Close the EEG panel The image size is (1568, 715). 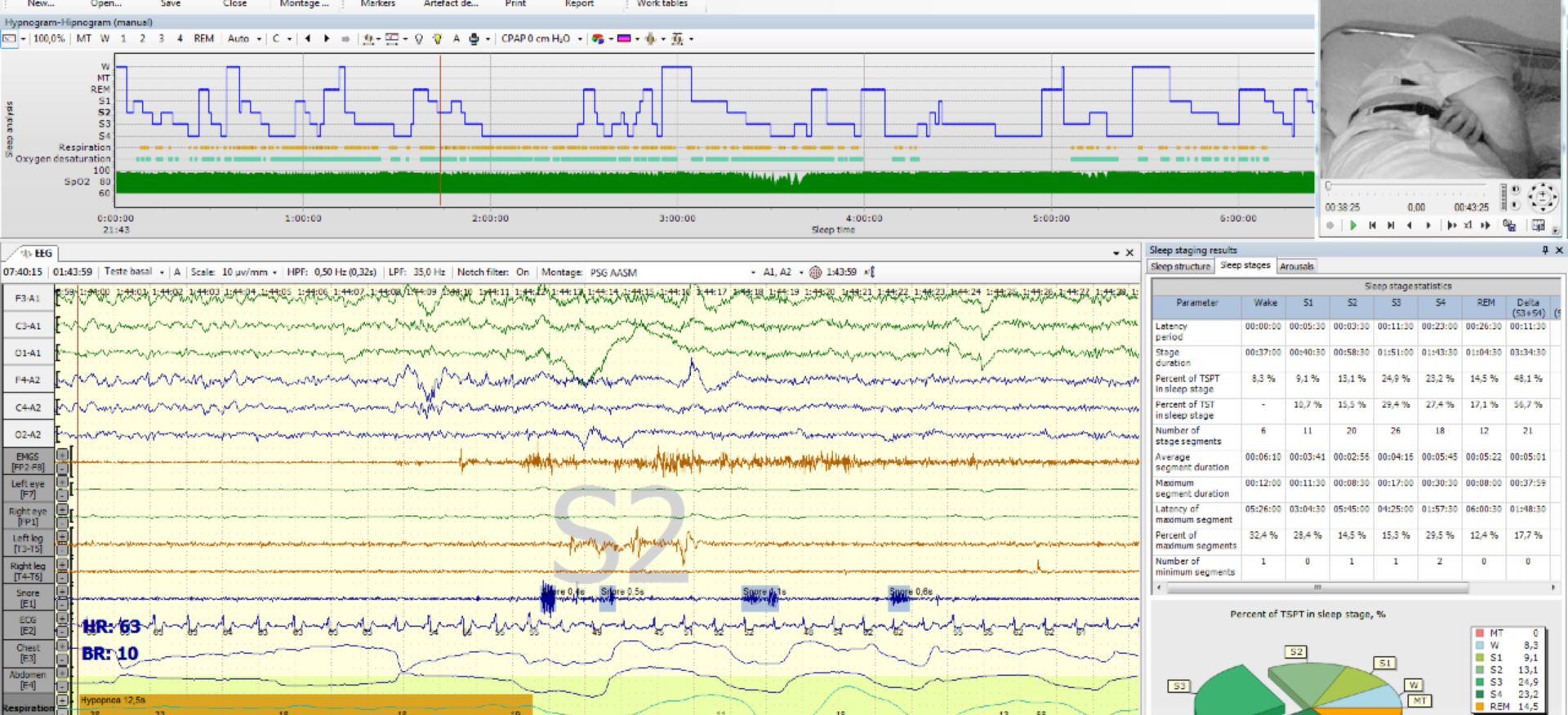coord(1129,253)
